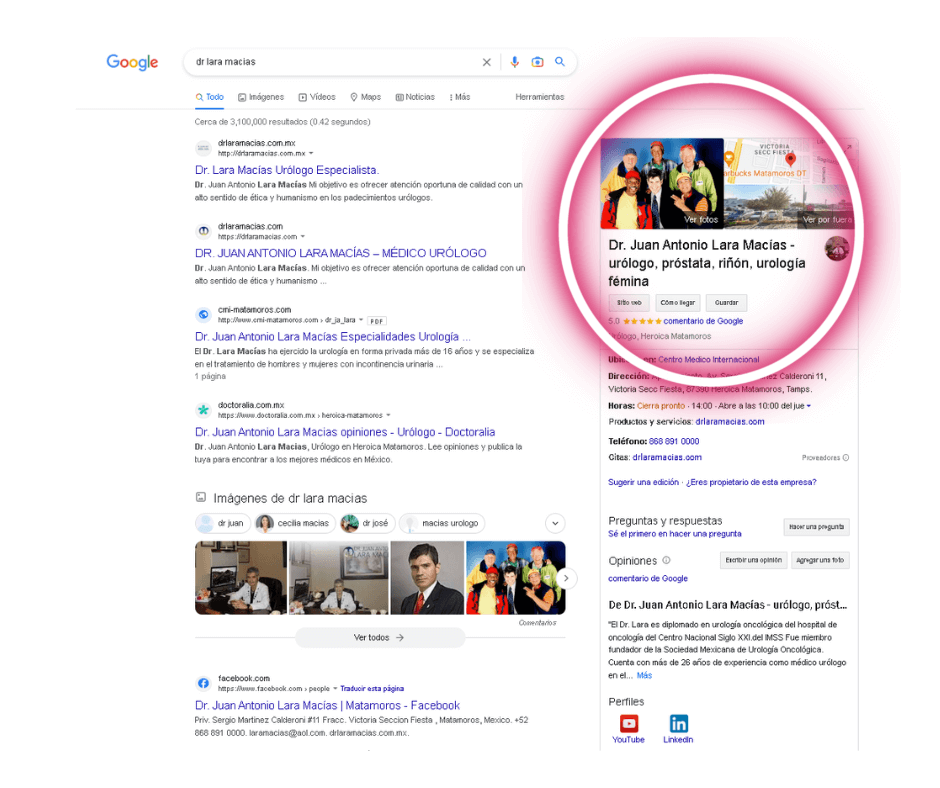
Task: Start voice search with microphone icon
Action: [514, 62]
